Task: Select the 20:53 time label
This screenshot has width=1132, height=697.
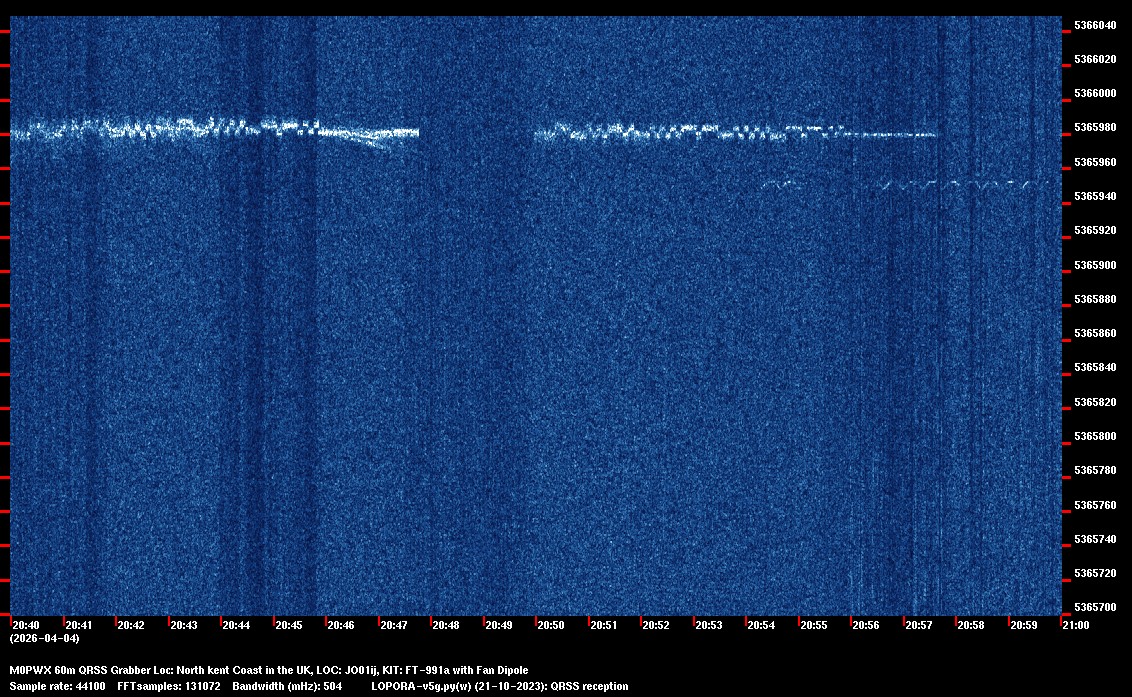Action: coord(708,625)
